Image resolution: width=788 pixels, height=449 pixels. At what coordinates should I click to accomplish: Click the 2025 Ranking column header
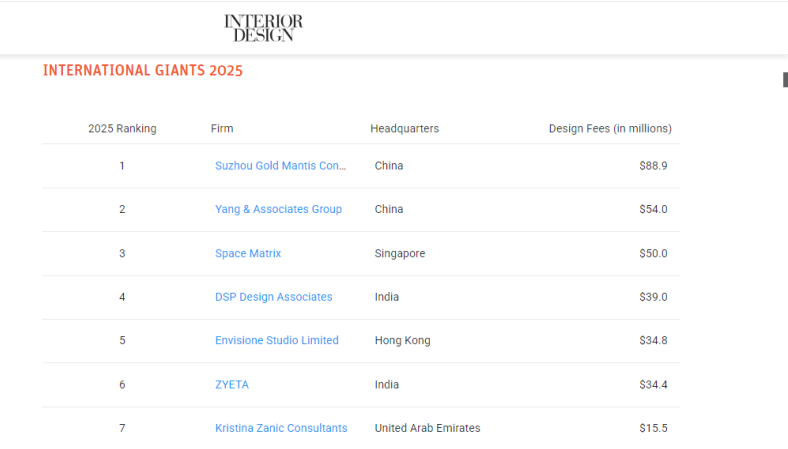pos(122,129)
